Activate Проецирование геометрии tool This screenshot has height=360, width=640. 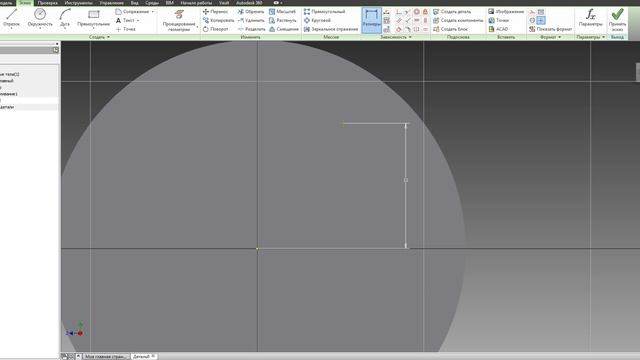click(179, 20)
